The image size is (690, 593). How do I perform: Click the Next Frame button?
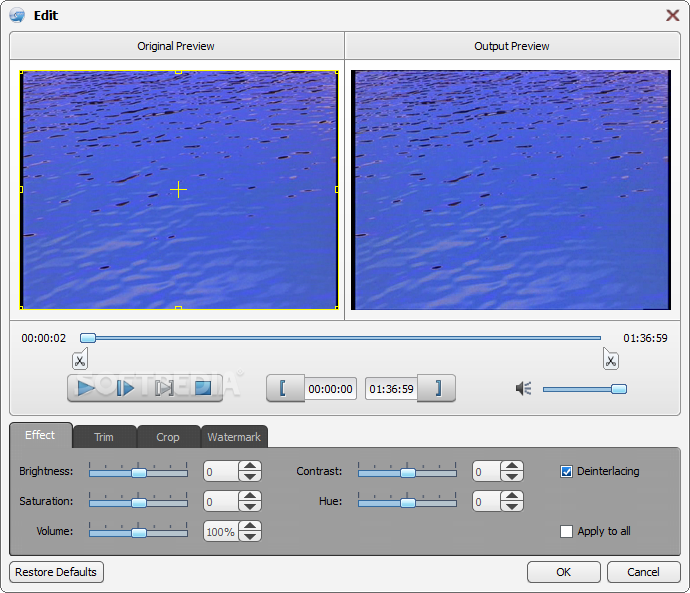tap(164, 388)
